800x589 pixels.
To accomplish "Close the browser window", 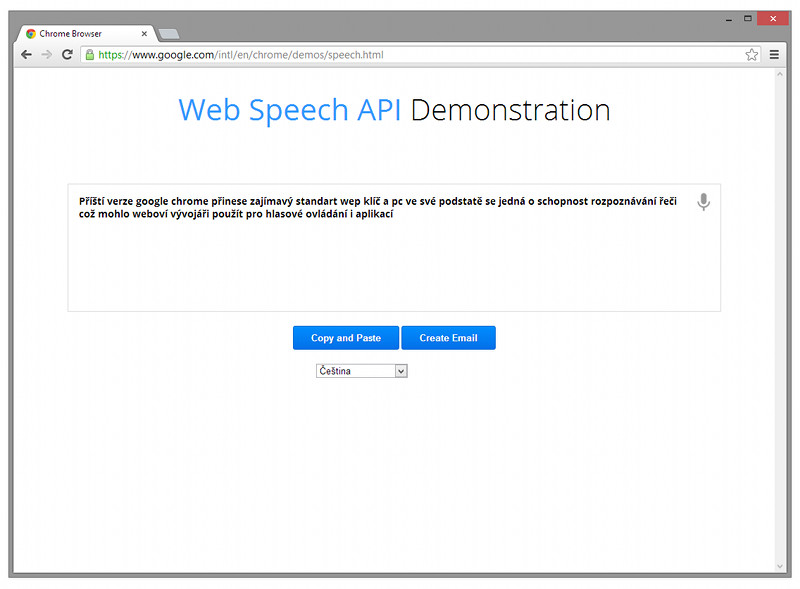I will tap(773, 19).
